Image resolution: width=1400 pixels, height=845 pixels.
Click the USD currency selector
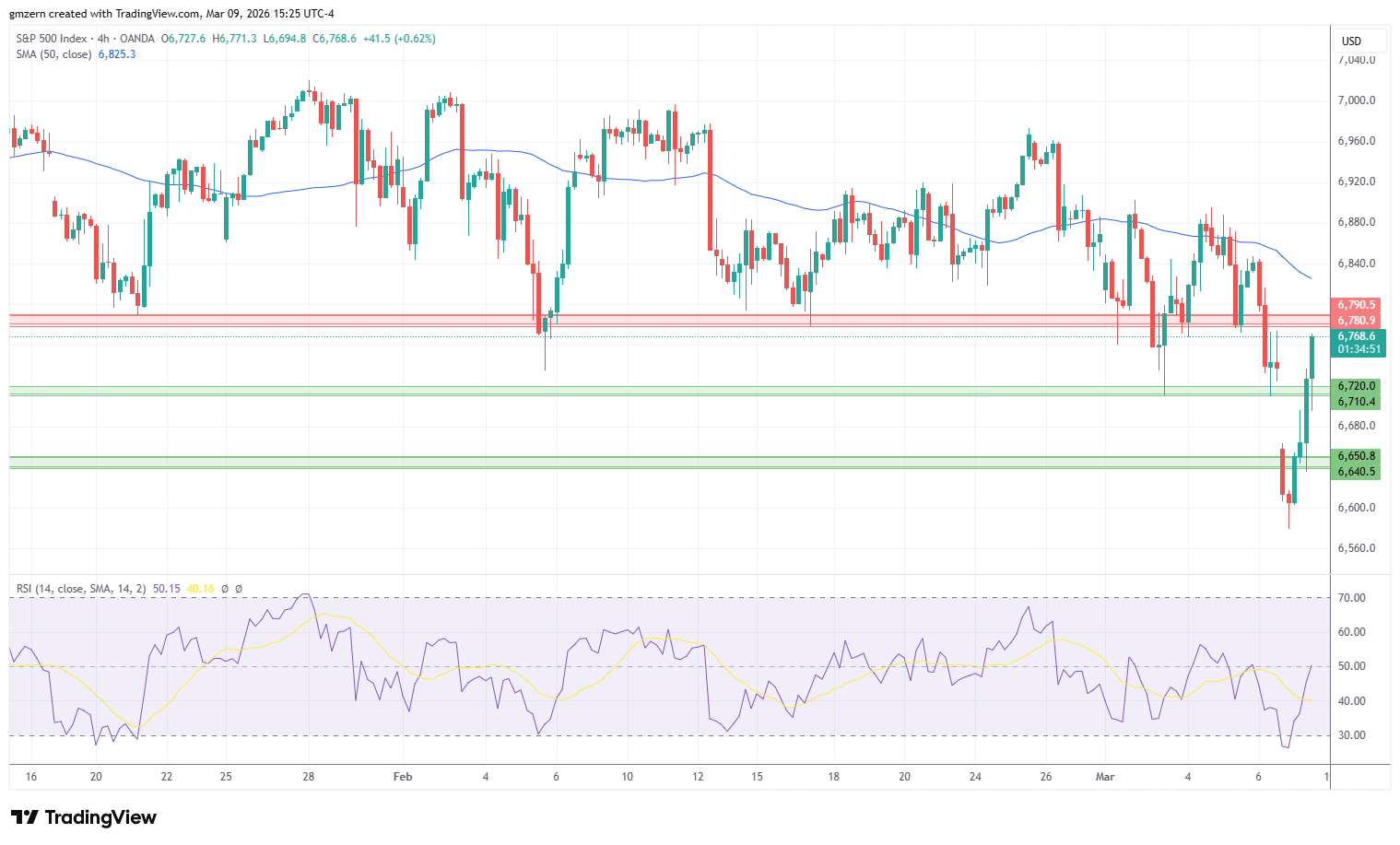1359,41
